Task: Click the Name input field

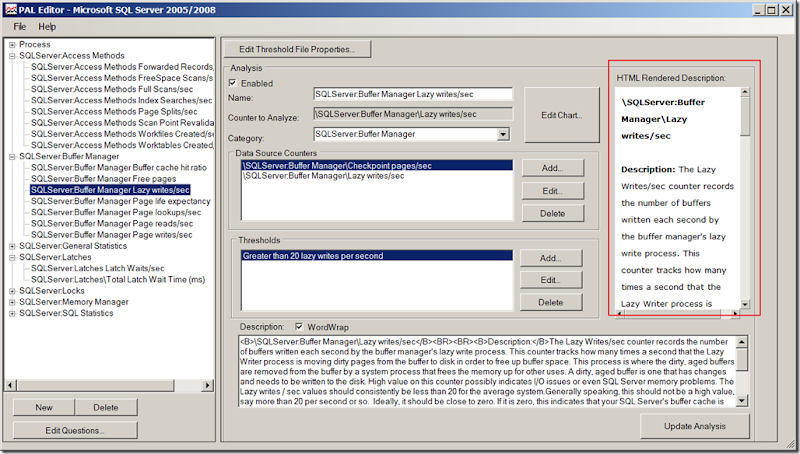Action: tap(412, 95)
